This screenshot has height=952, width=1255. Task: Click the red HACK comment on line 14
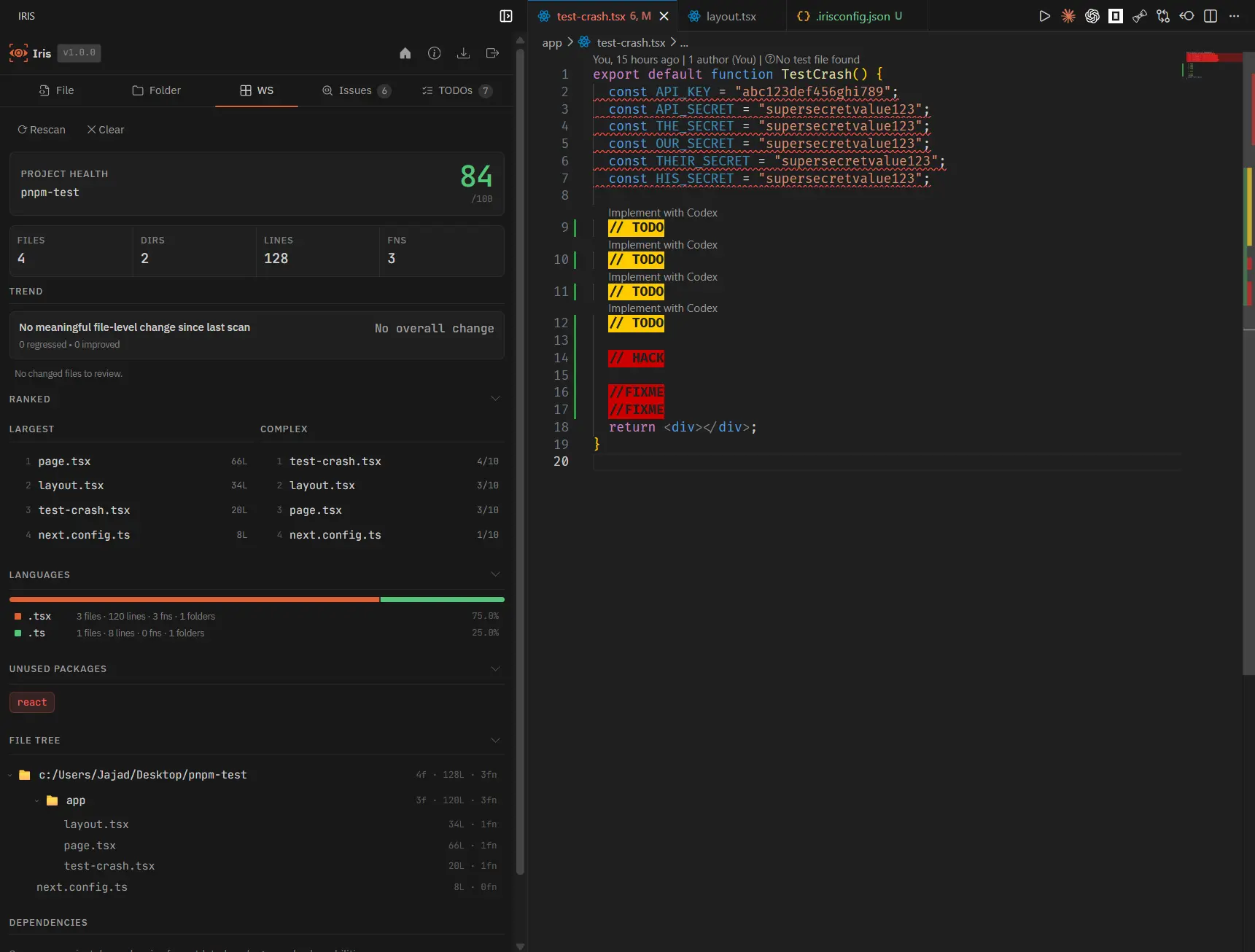pos(637,358)
